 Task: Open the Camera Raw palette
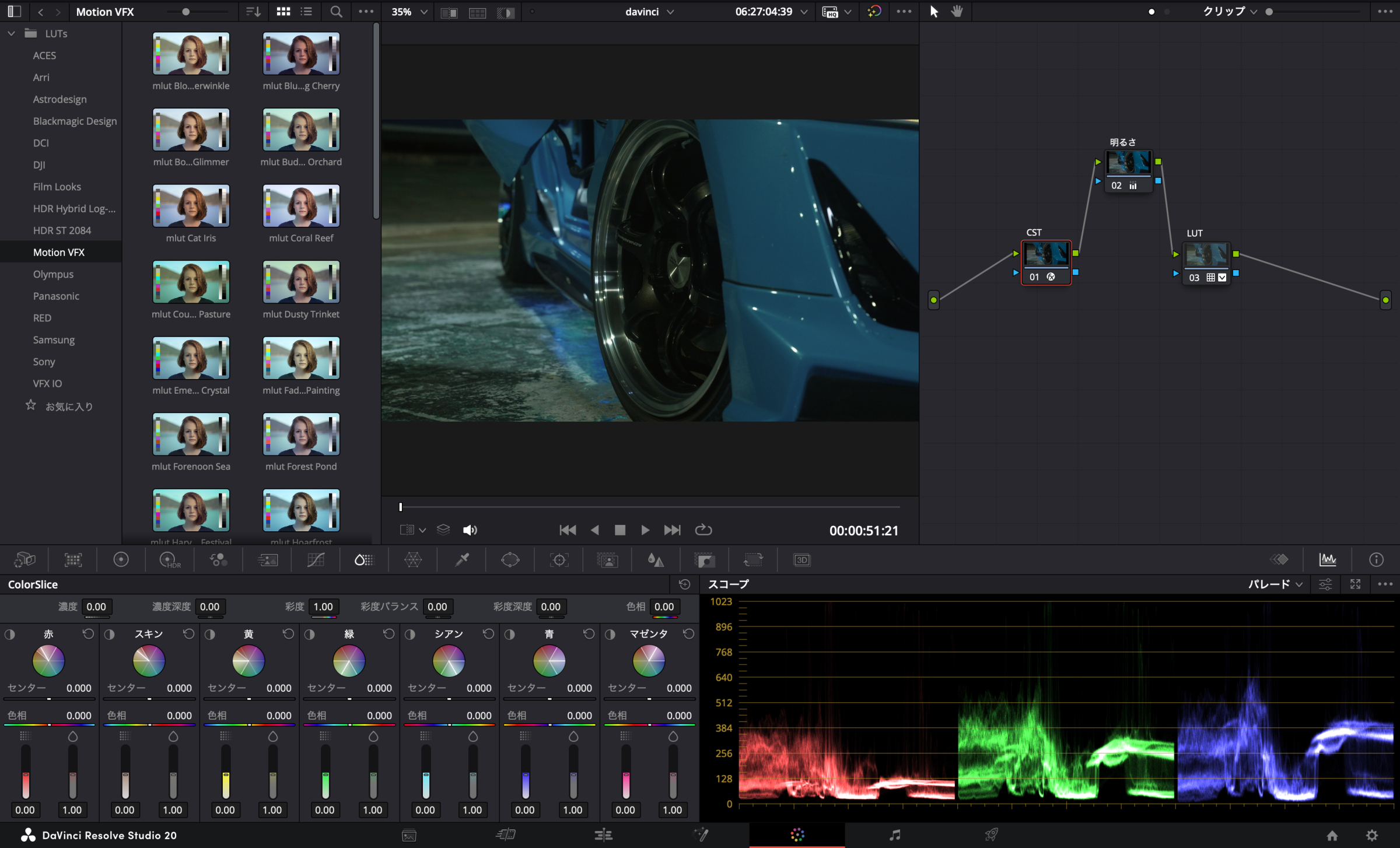24,560
